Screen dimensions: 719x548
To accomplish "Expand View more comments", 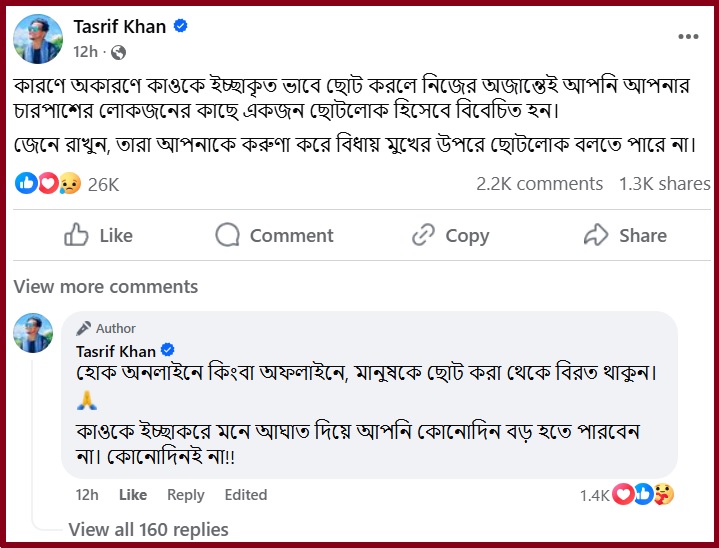I will pyautogui.click(x=105, y=287).
